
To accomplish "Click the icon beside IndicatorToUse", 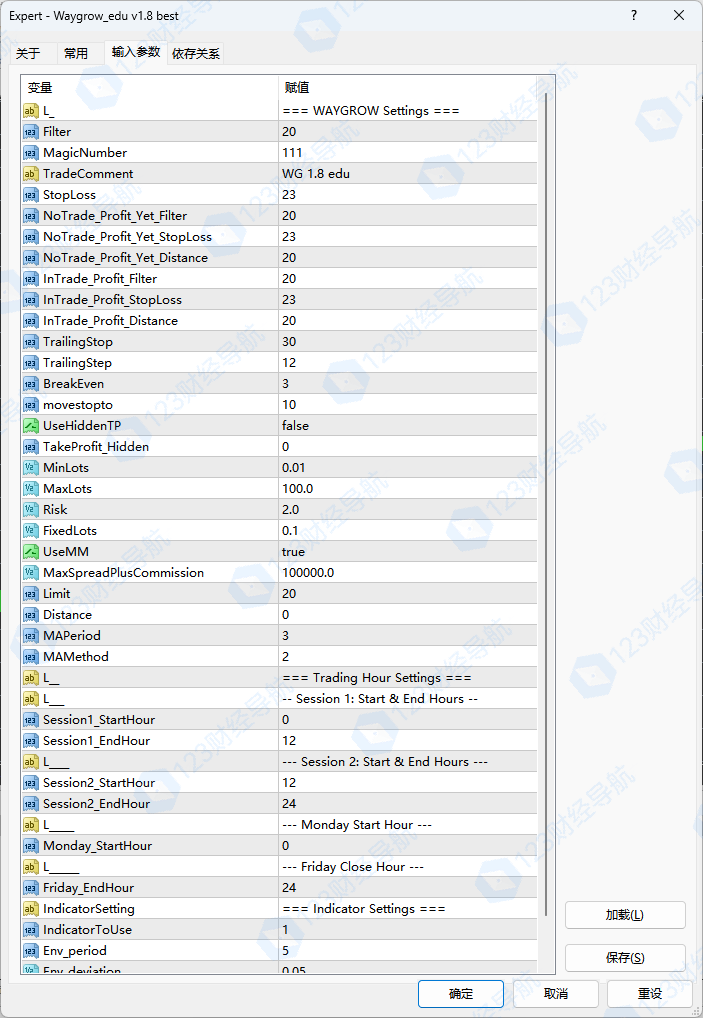I will (x=31, y=930).
